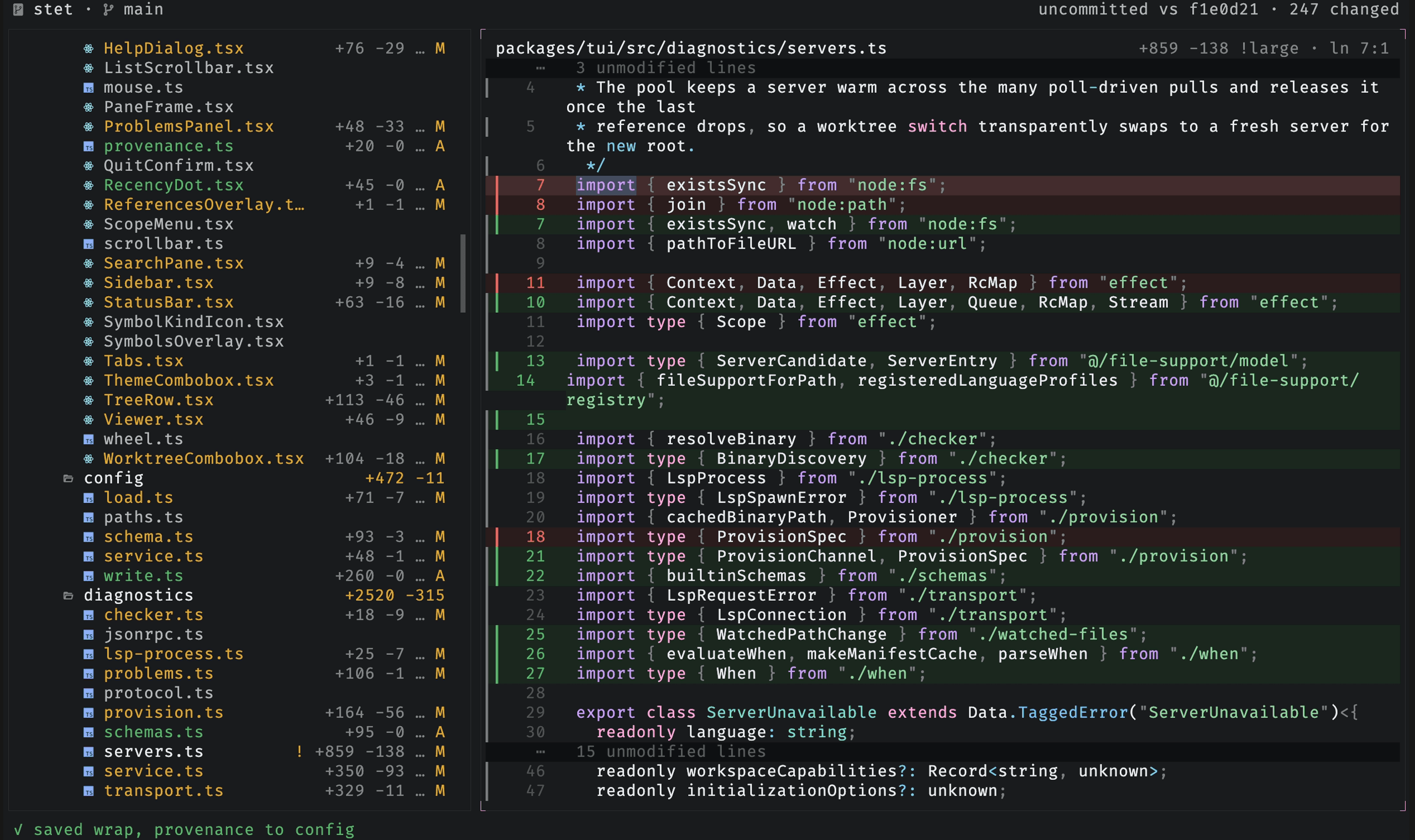Open config schema.ts with +93 -3
This screenshot has height=840, width=1415.
(x=264, y=537)
